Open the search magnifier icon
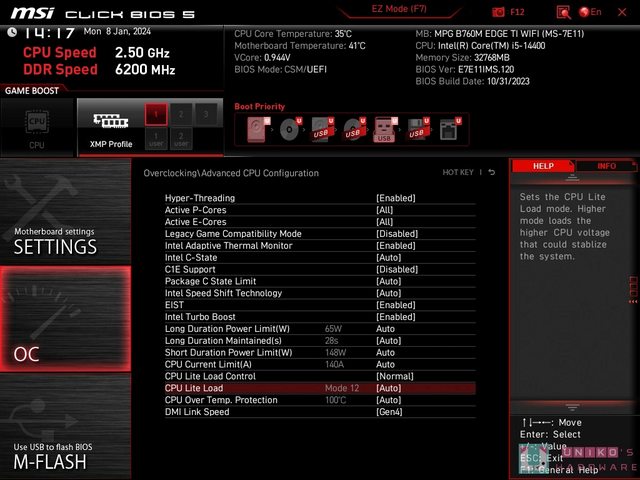 (x=563, y=12)
